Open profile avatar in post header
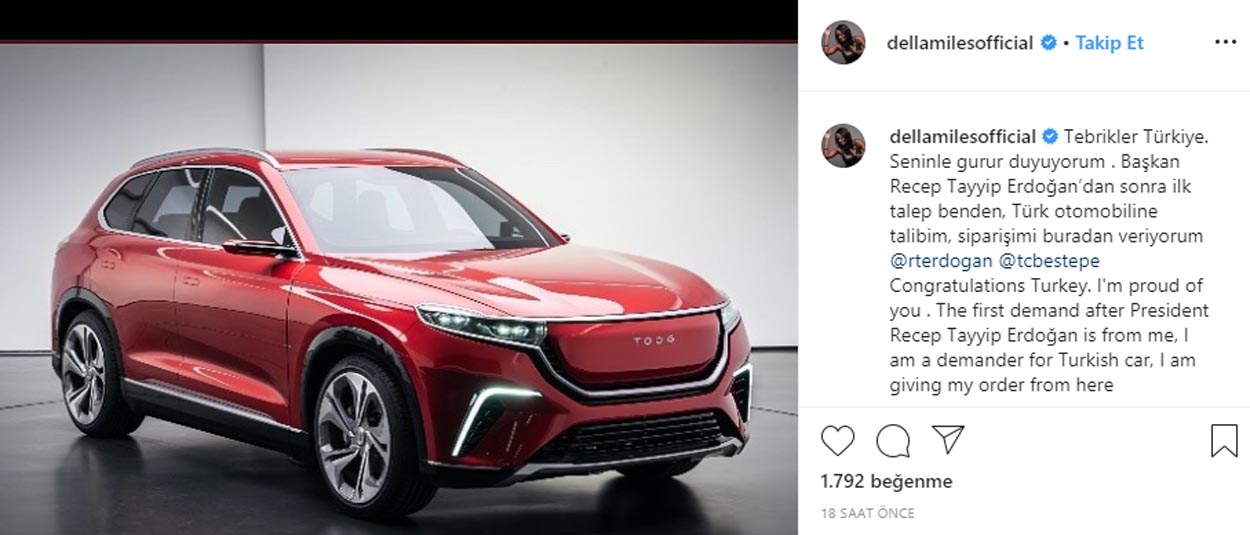 click(x=843, y=42)
